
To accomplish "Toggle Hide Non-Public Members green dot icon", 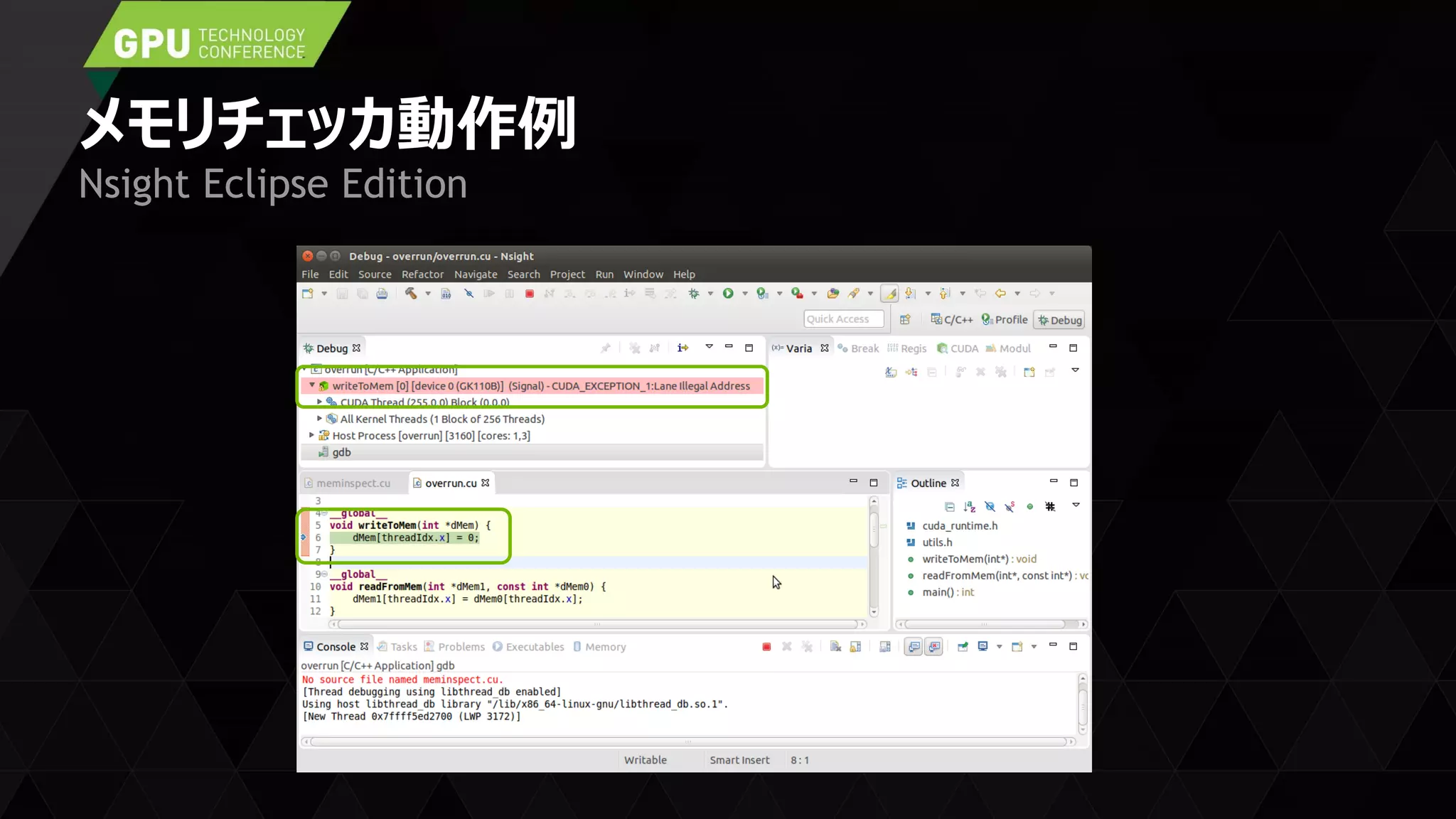I will coord(1029,507).
